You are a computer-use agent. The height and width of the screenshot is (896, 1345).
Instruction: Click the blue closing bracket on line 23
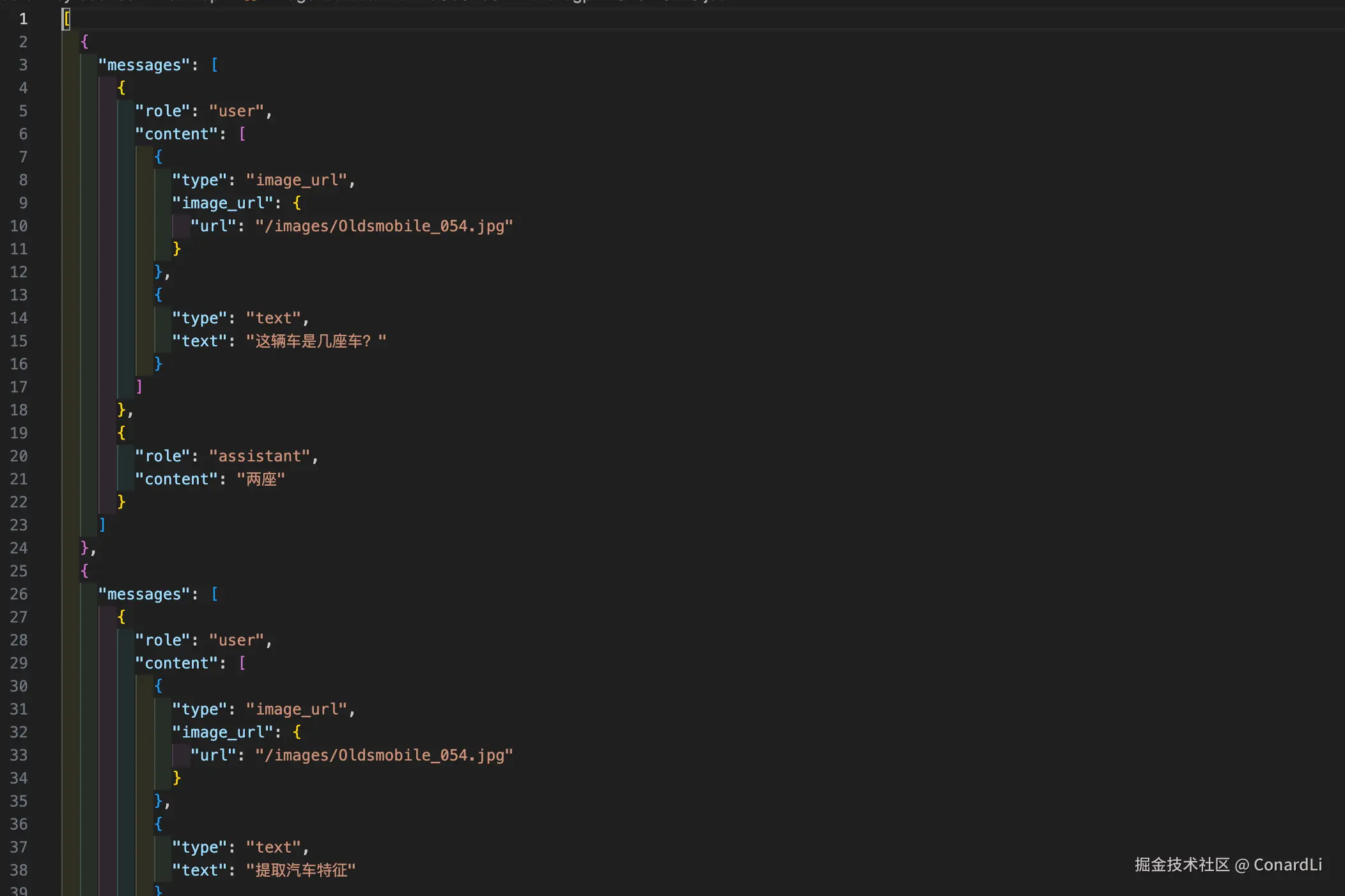[102, 525]
